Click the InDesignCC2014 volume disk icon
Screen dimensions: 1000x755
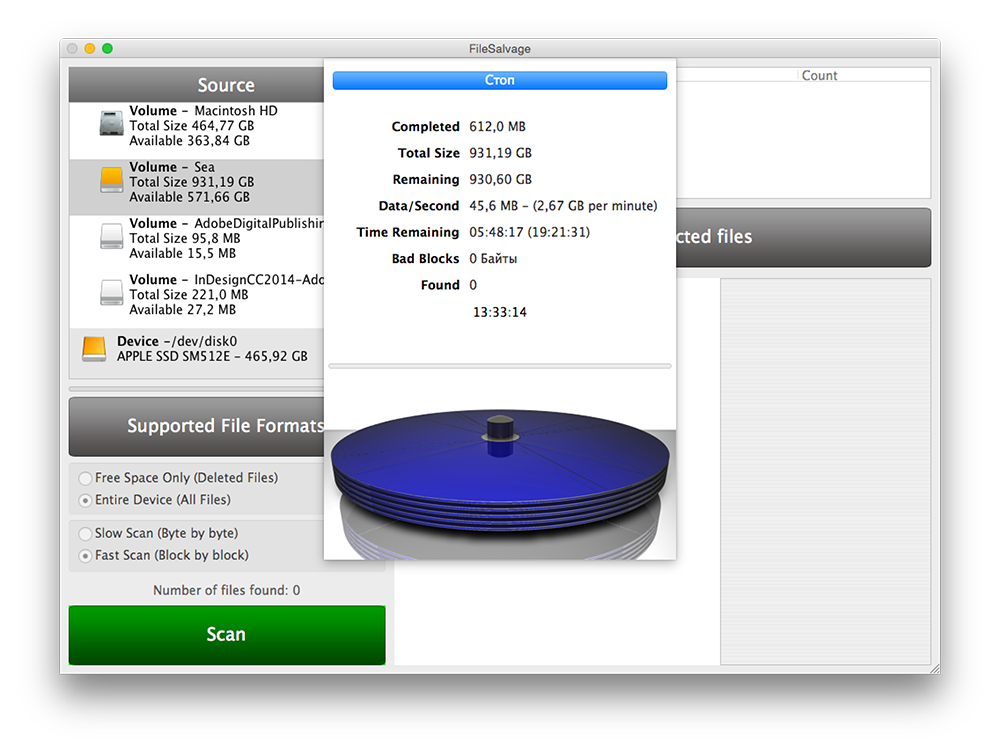tap(112, 293)
